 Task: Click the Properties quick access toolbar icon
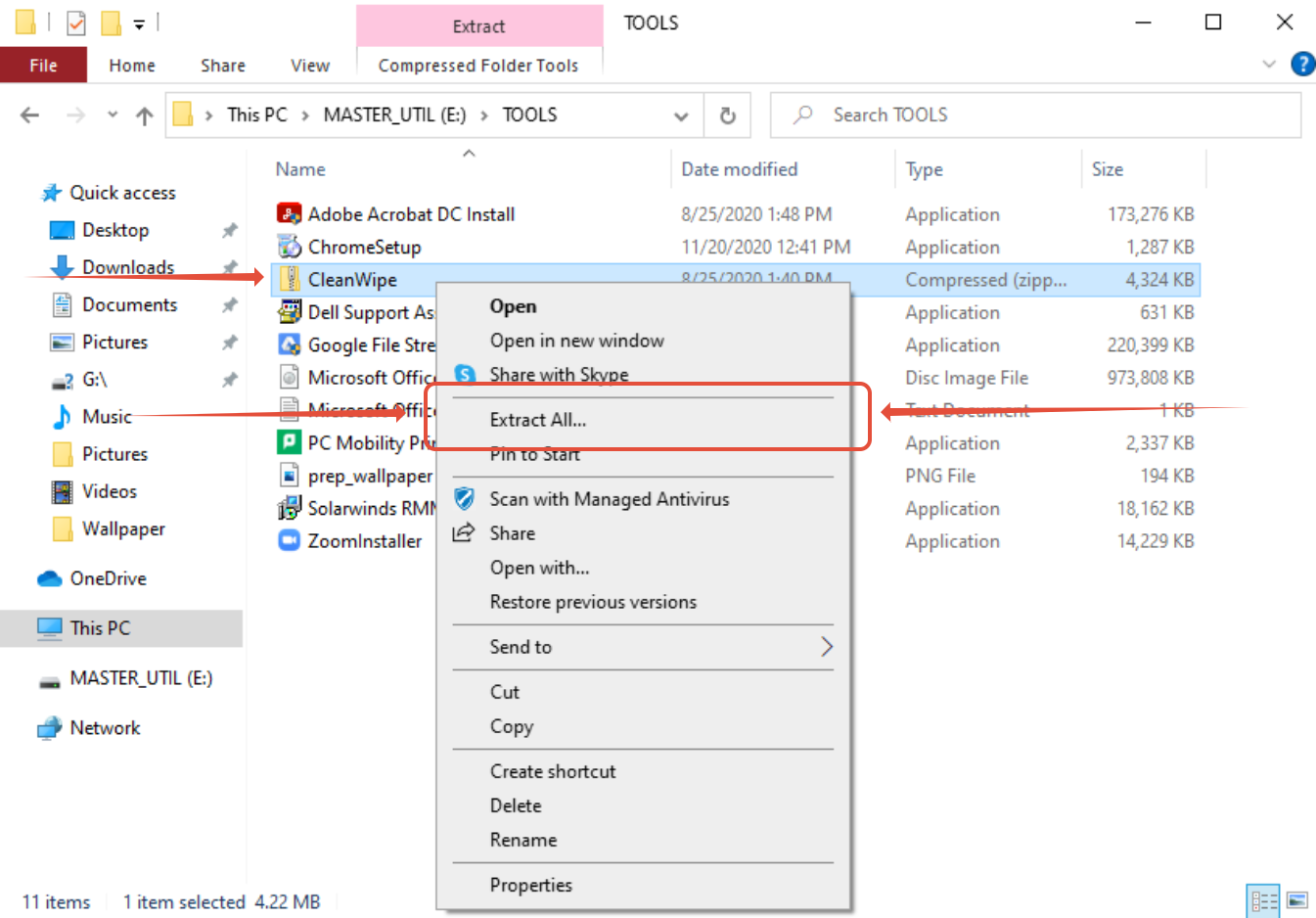(x=76, y=23)
